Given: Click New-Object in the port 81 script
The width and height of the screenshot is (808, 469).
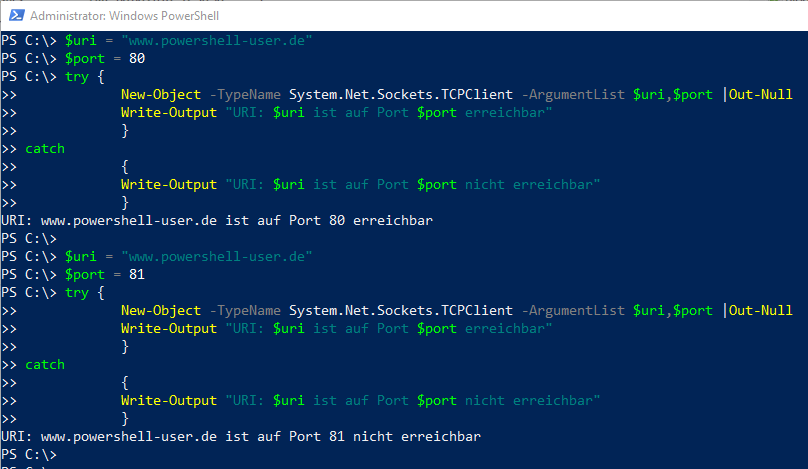Looking at the screenshot, I should (x=161, y=311).
